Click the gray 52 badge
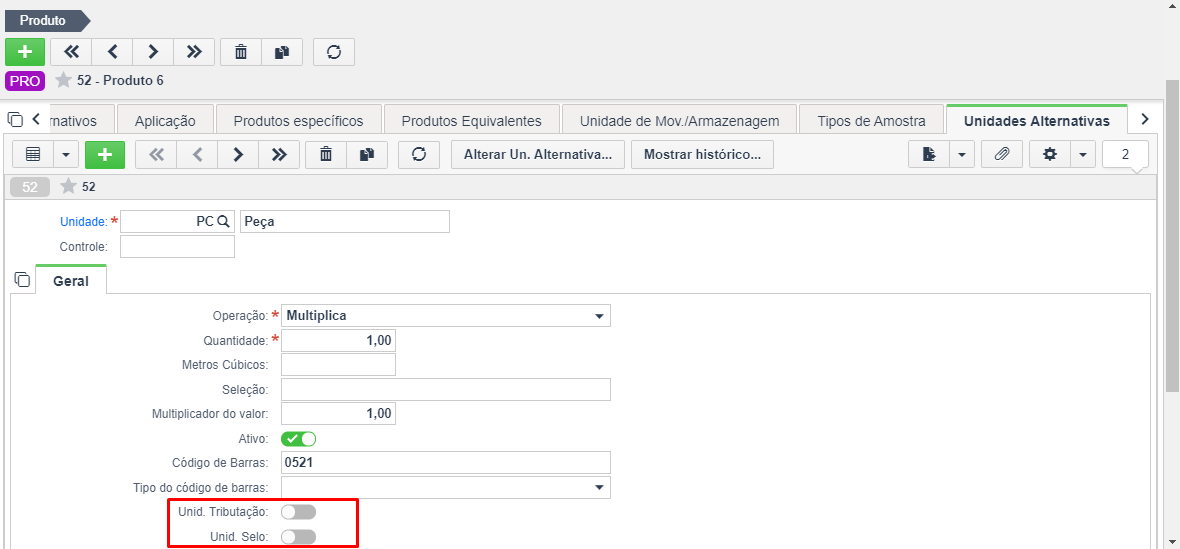 tap(30, 187)
